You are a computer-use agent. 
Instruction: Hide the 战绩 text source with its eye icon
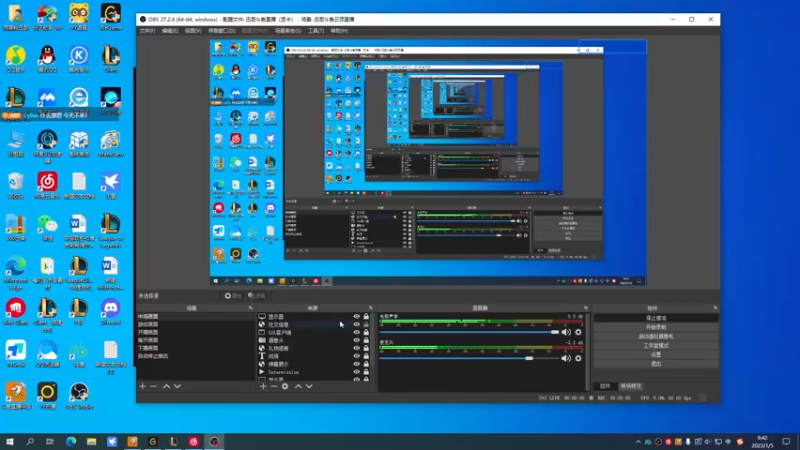(357, 356)
